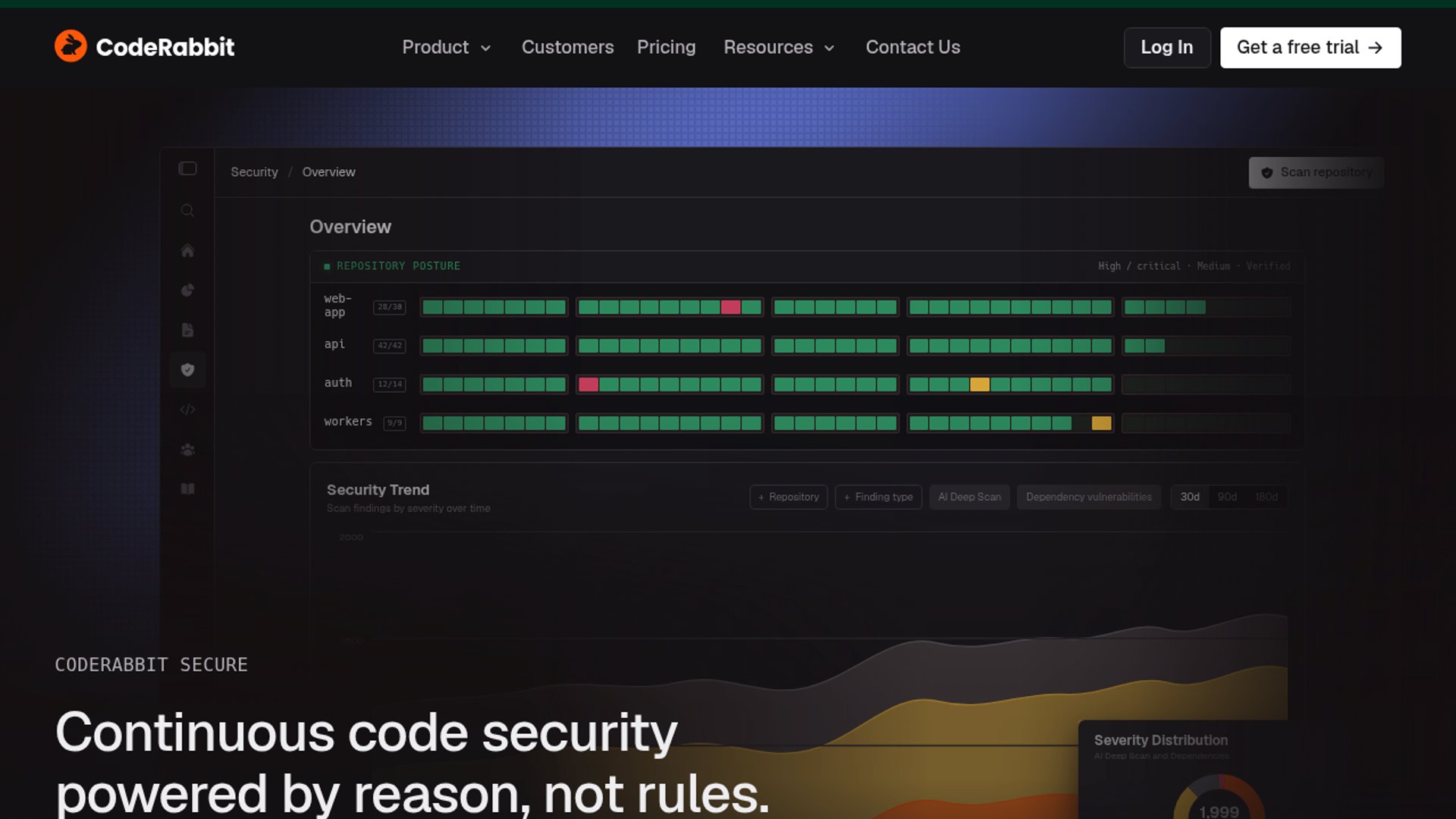This screenshot has height=819, width=1456.
Task: Click the yellow medium cell in auth row
Action: 980,384
